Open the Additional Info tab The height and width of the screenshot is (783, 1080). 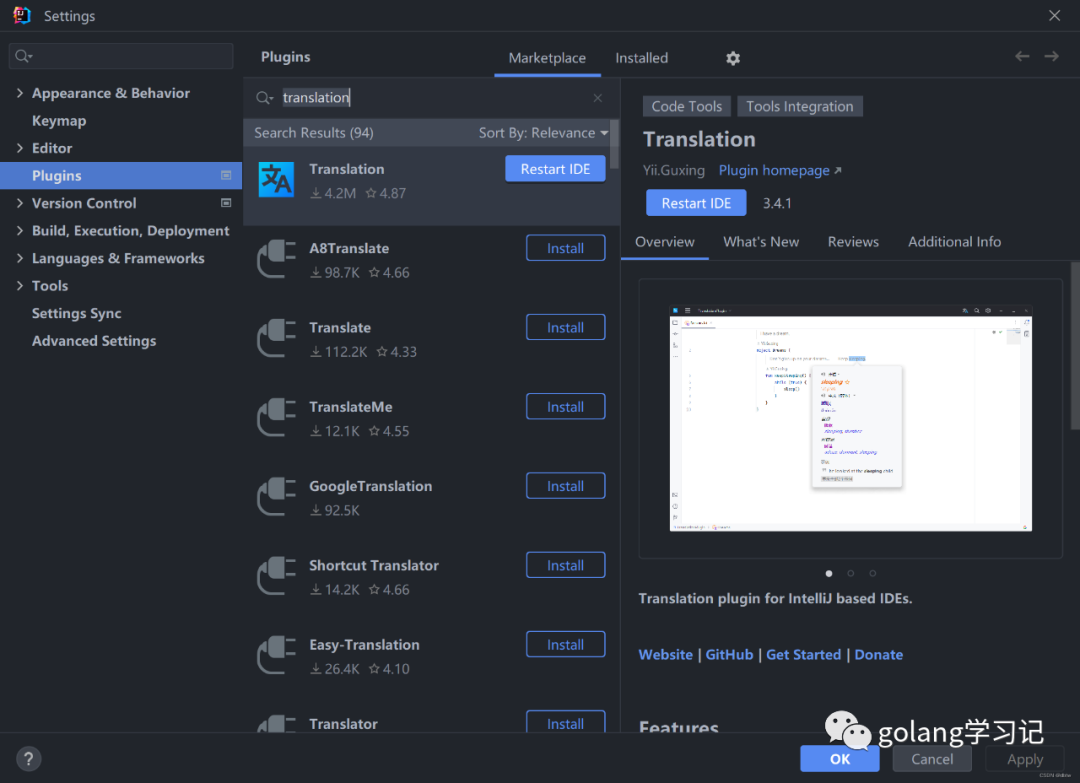pos(954,242)
